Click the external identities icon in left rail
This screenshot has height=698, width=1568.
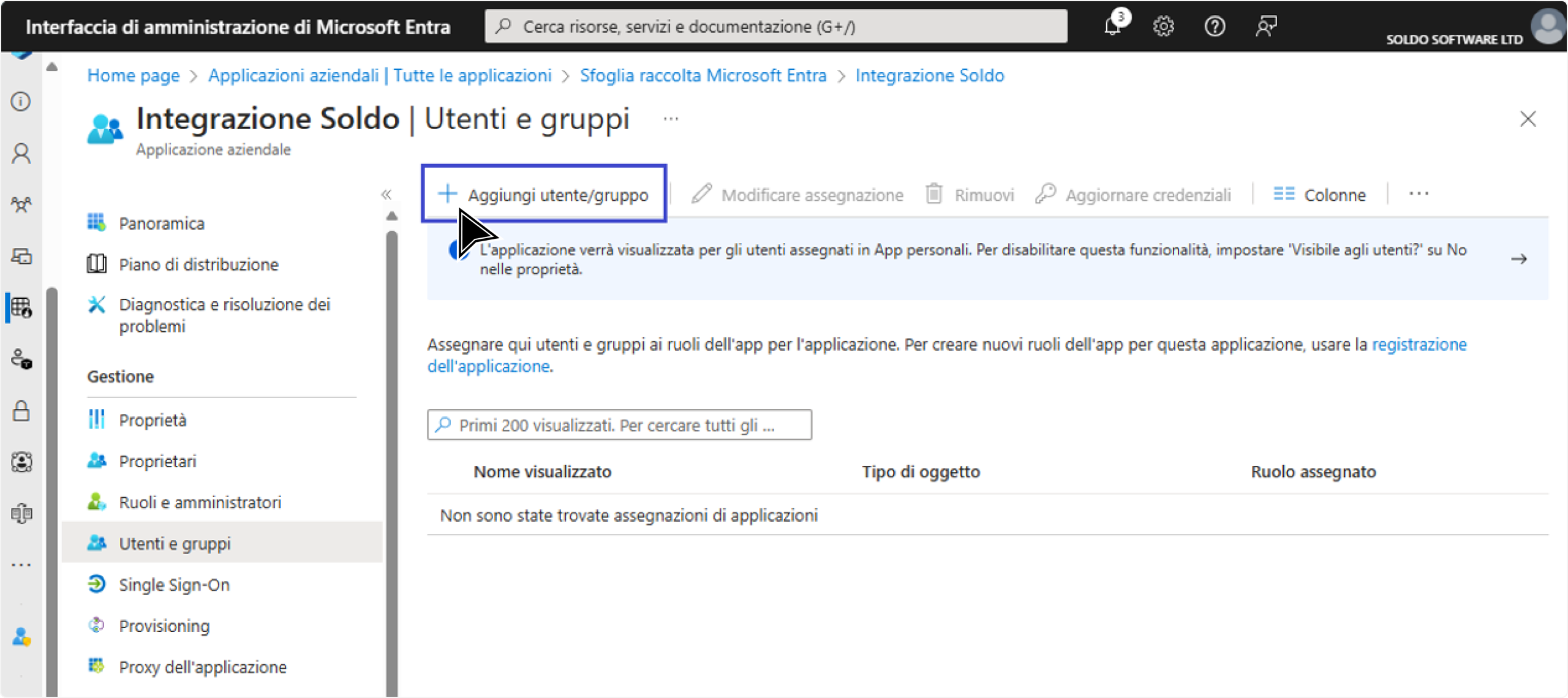(21, 513)
